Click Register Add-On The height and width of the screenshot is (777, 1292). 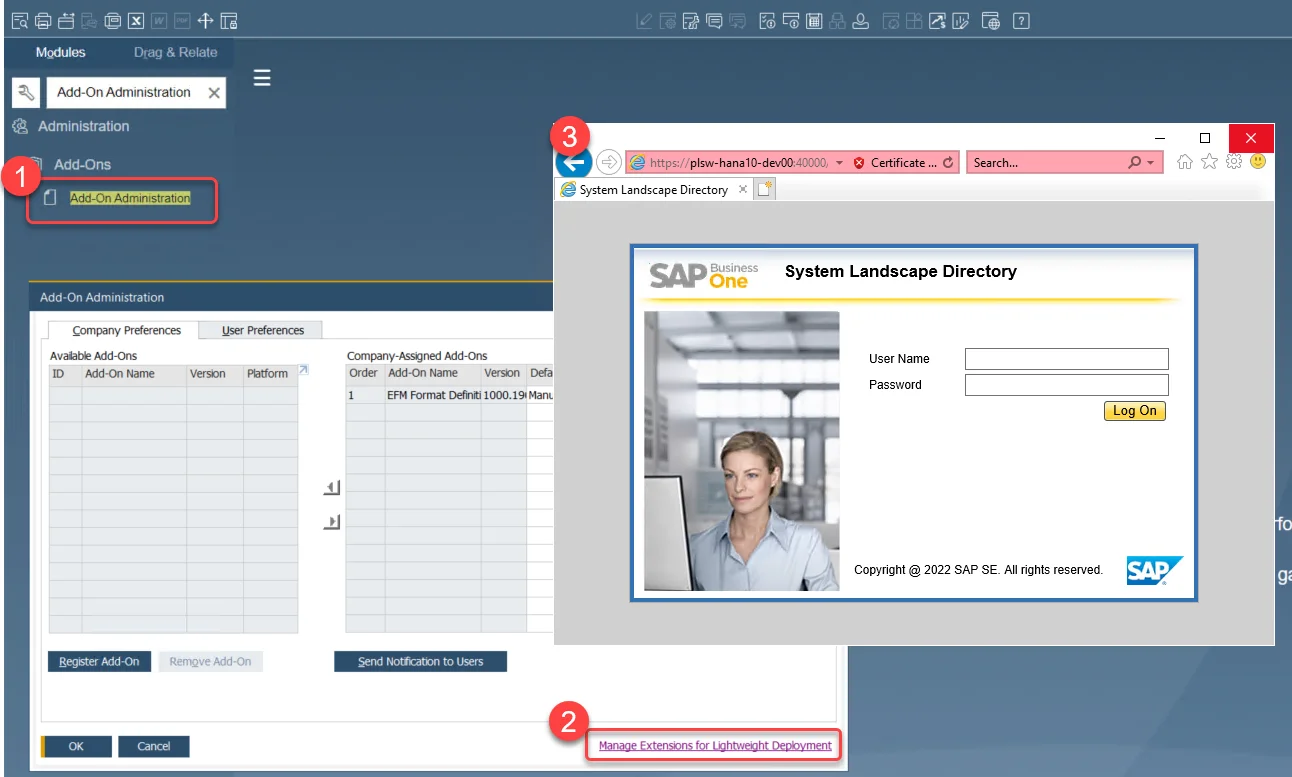pos(99,661)
